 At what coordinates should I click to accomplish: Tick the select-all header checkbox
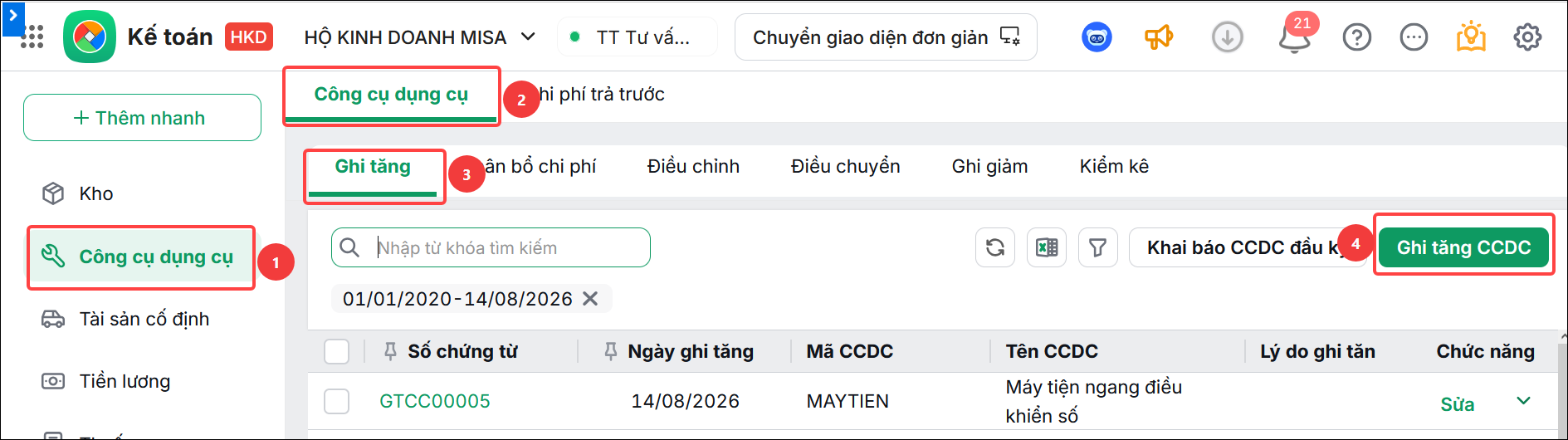(x=336, y=351)
